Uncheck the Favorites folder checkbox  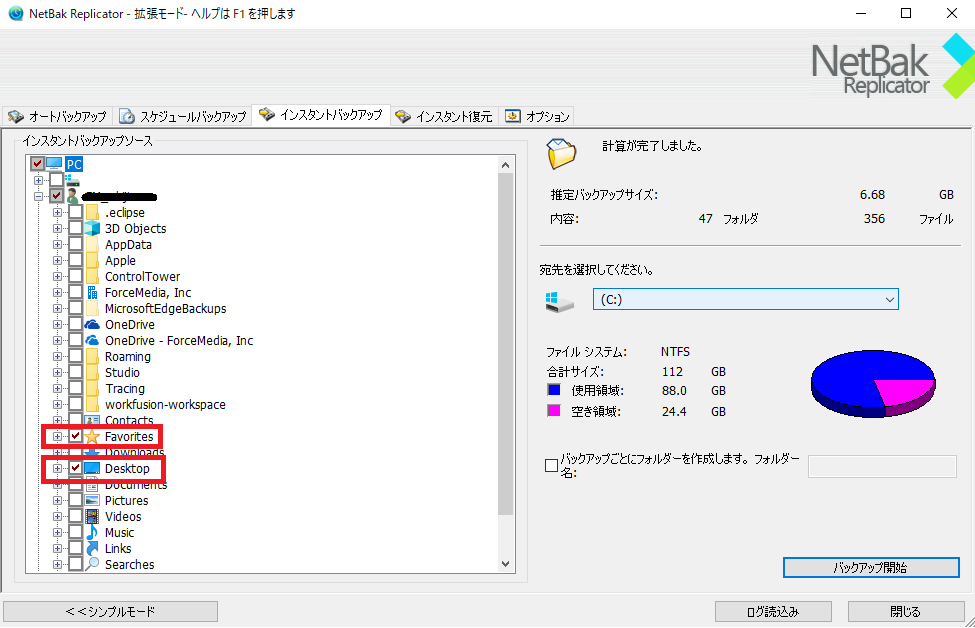pyautogui.click(x=75, y=436)
